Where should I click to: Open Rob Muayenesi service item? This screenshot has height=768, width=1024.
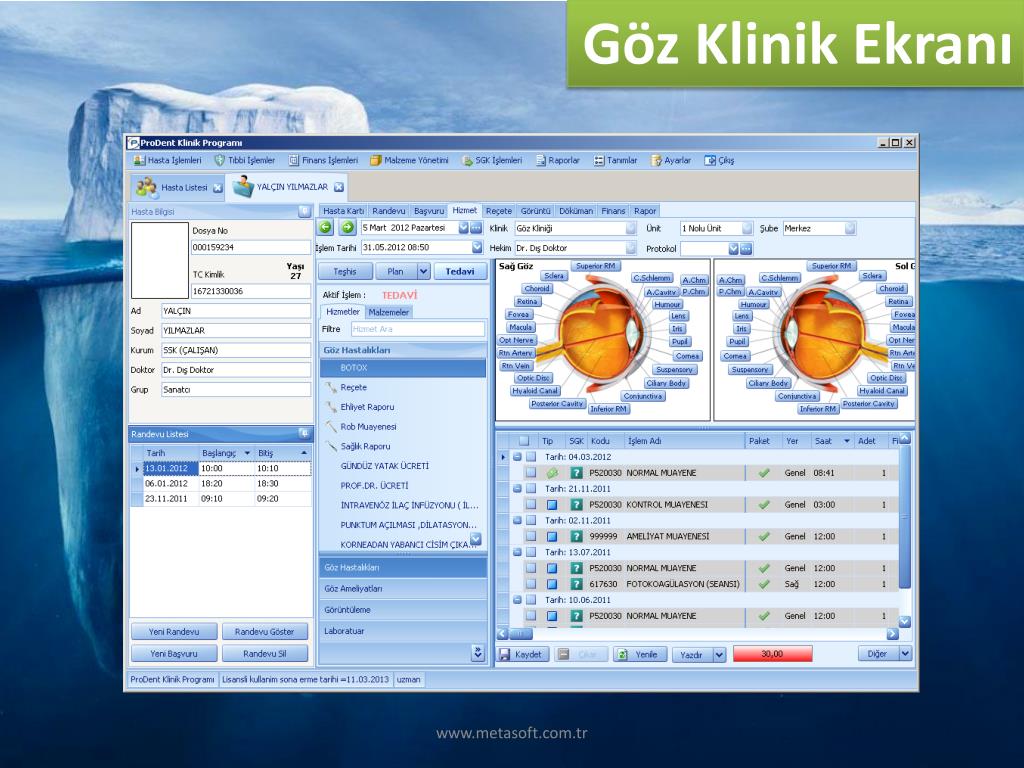click(368, 426)
